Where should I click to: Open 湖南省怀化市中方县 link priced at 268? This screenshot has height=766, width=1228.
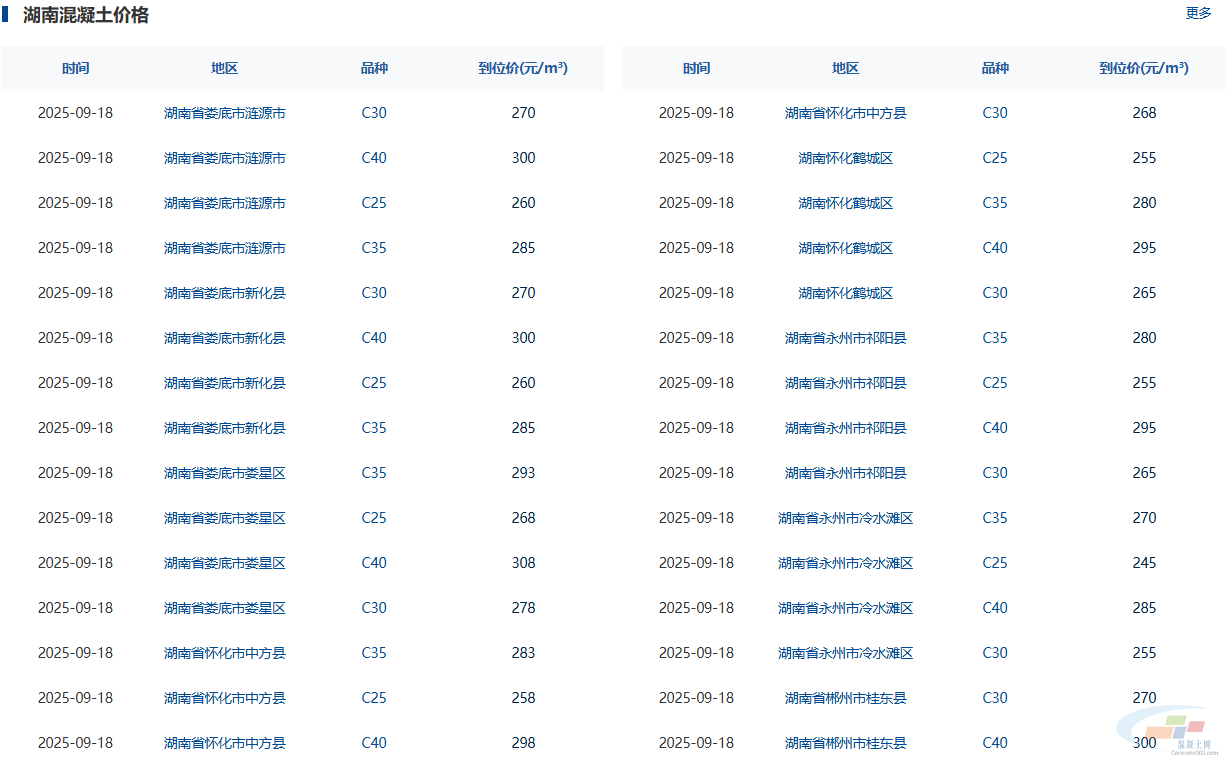[x=845, y=113]
